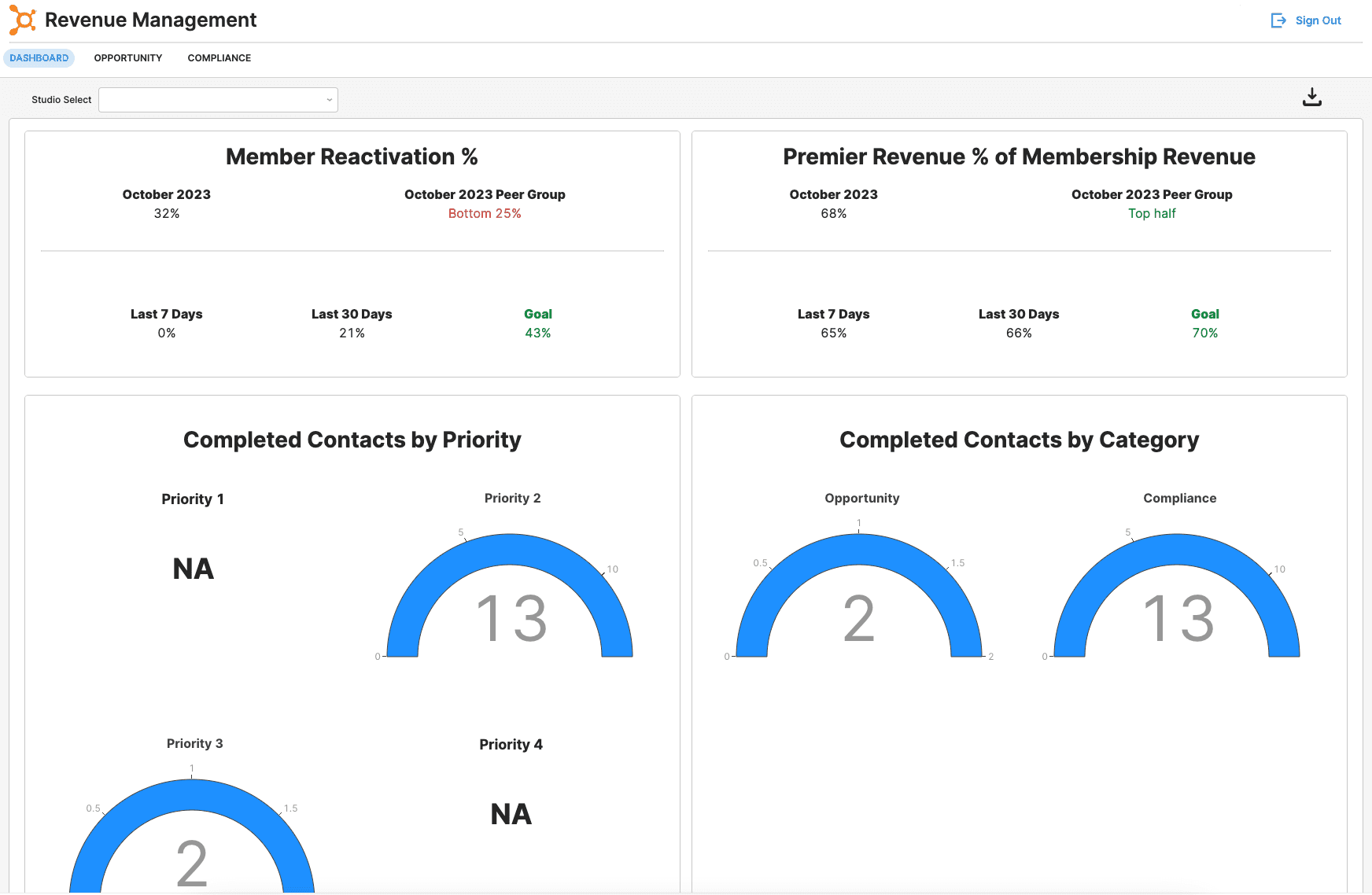The height and width of the screenshot is (895, 1372).
Task: Open the Opportunity tab
Action: pos(128,58)
